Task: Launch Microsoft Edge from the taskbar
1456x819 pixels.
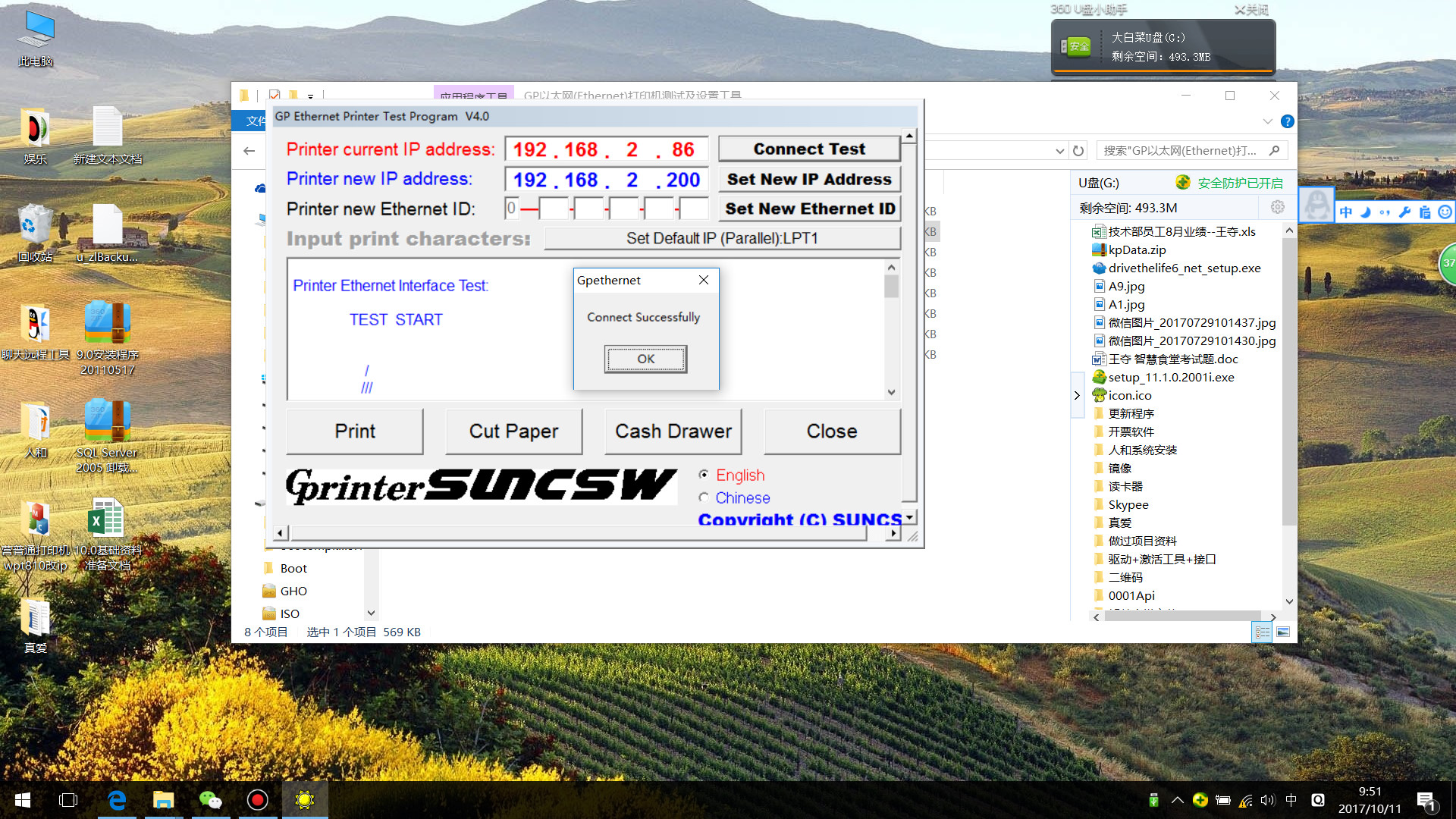Action: 117,800
